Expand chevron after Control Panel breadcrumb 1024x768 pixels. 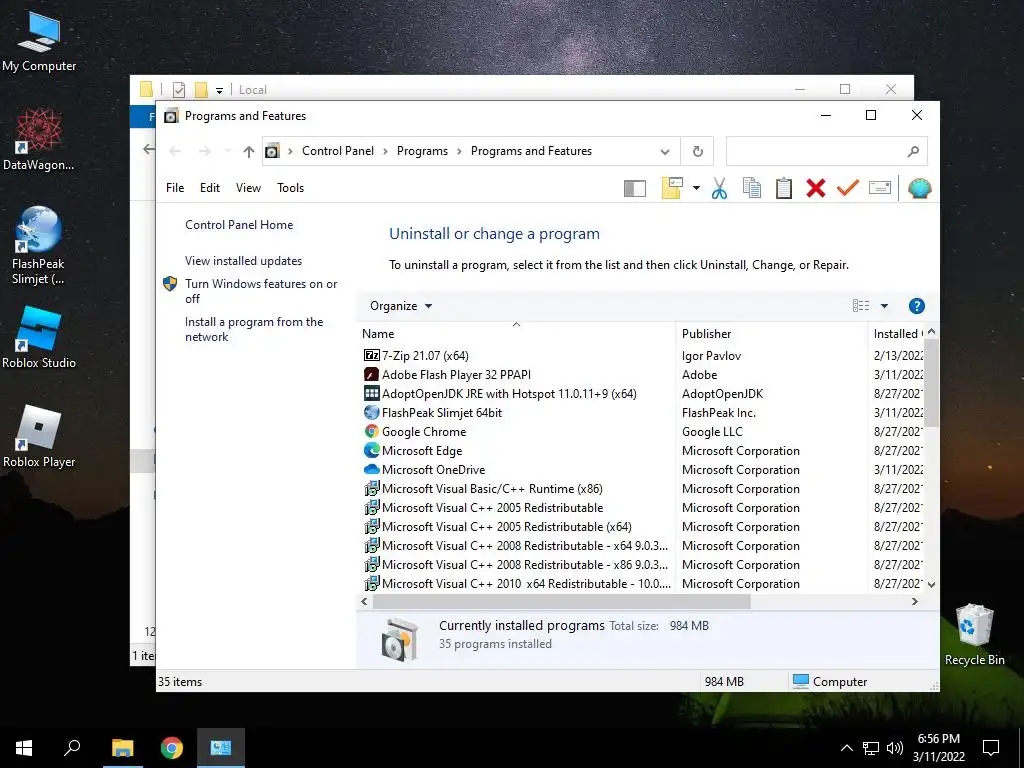(x=385, y=152)
